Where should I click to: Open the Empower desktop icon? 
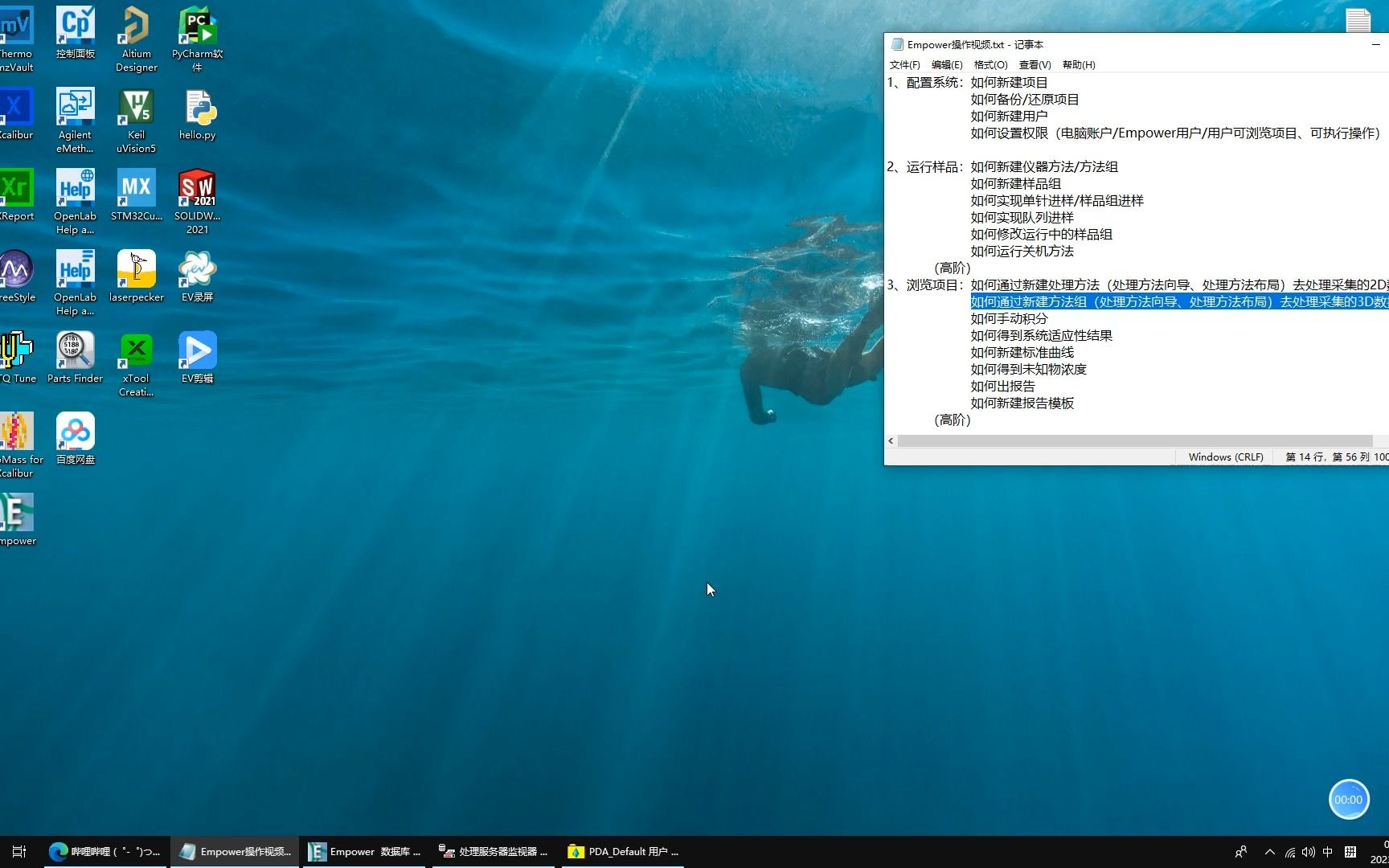point(17,519)
